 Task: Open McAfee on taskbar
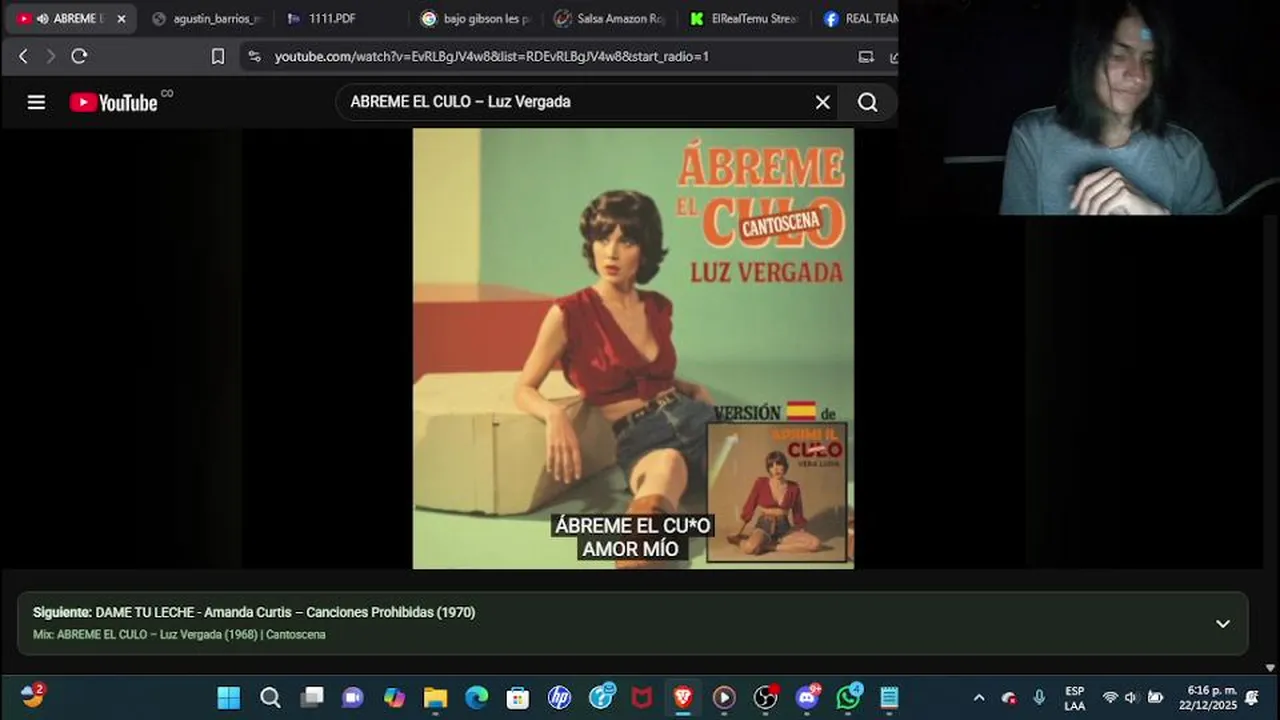click(642, 697)
